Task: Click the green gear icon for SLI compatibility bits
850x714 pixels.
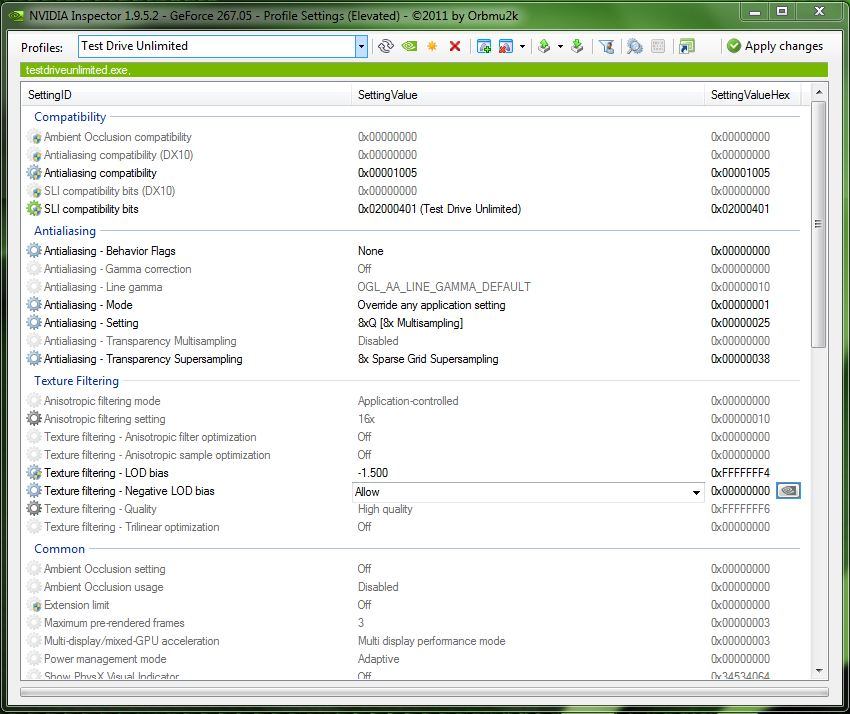Action: 34,209
